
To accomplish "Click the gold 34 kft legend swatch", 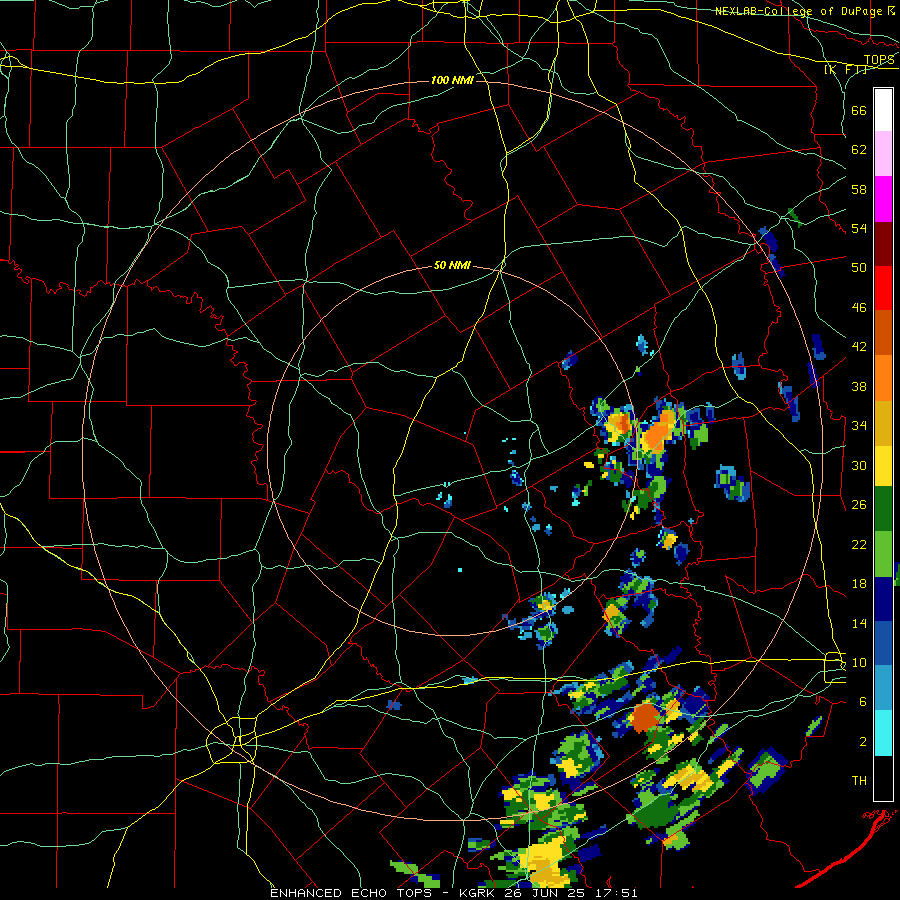I will (883, 423).
